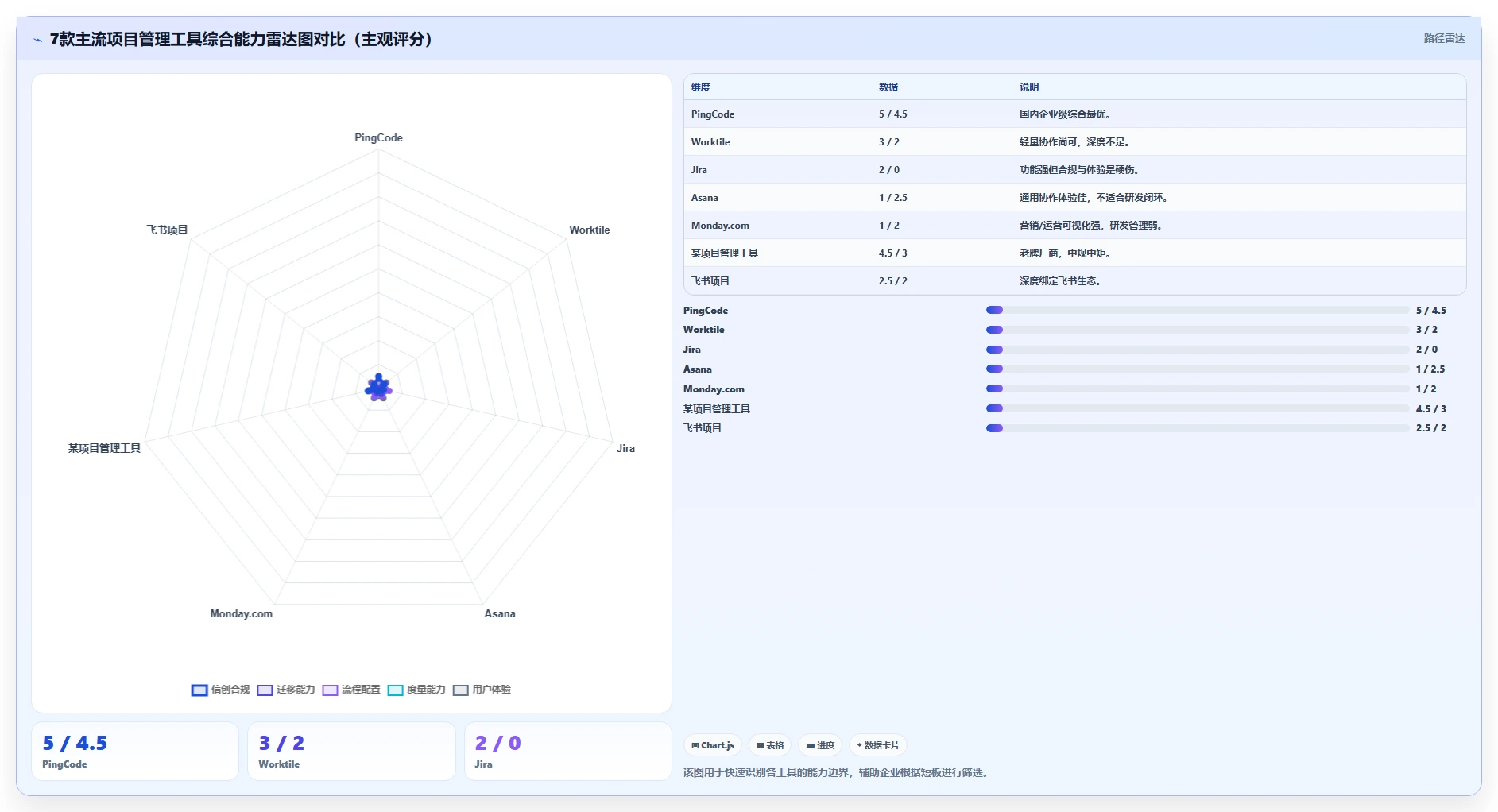This screenshot has height=812, width=1498.
Task: Click the Asana progress bar
Action: [1198, 369]
